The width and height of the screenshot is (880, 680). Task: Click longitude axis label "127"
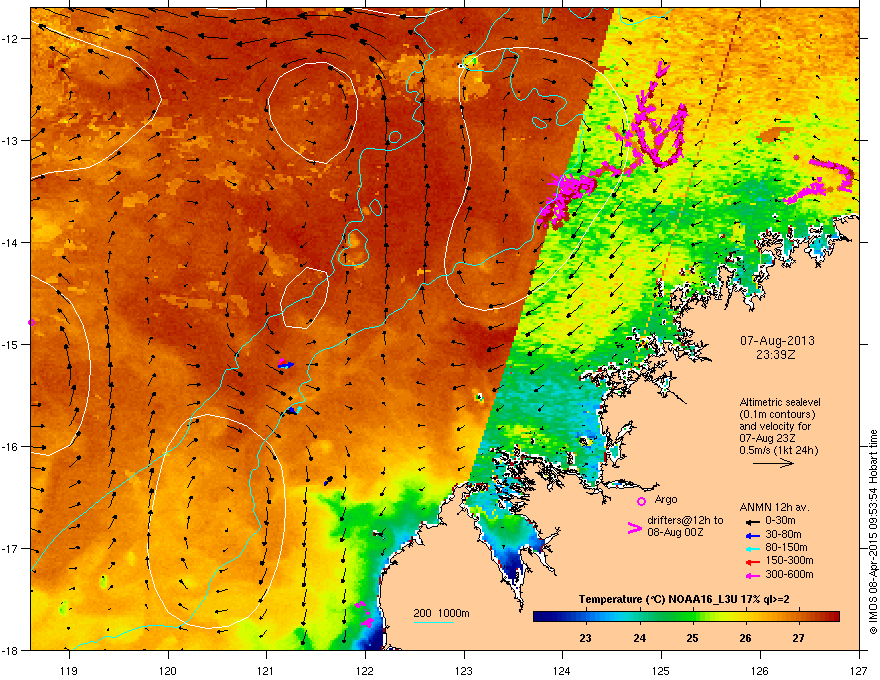click(859, 671)
